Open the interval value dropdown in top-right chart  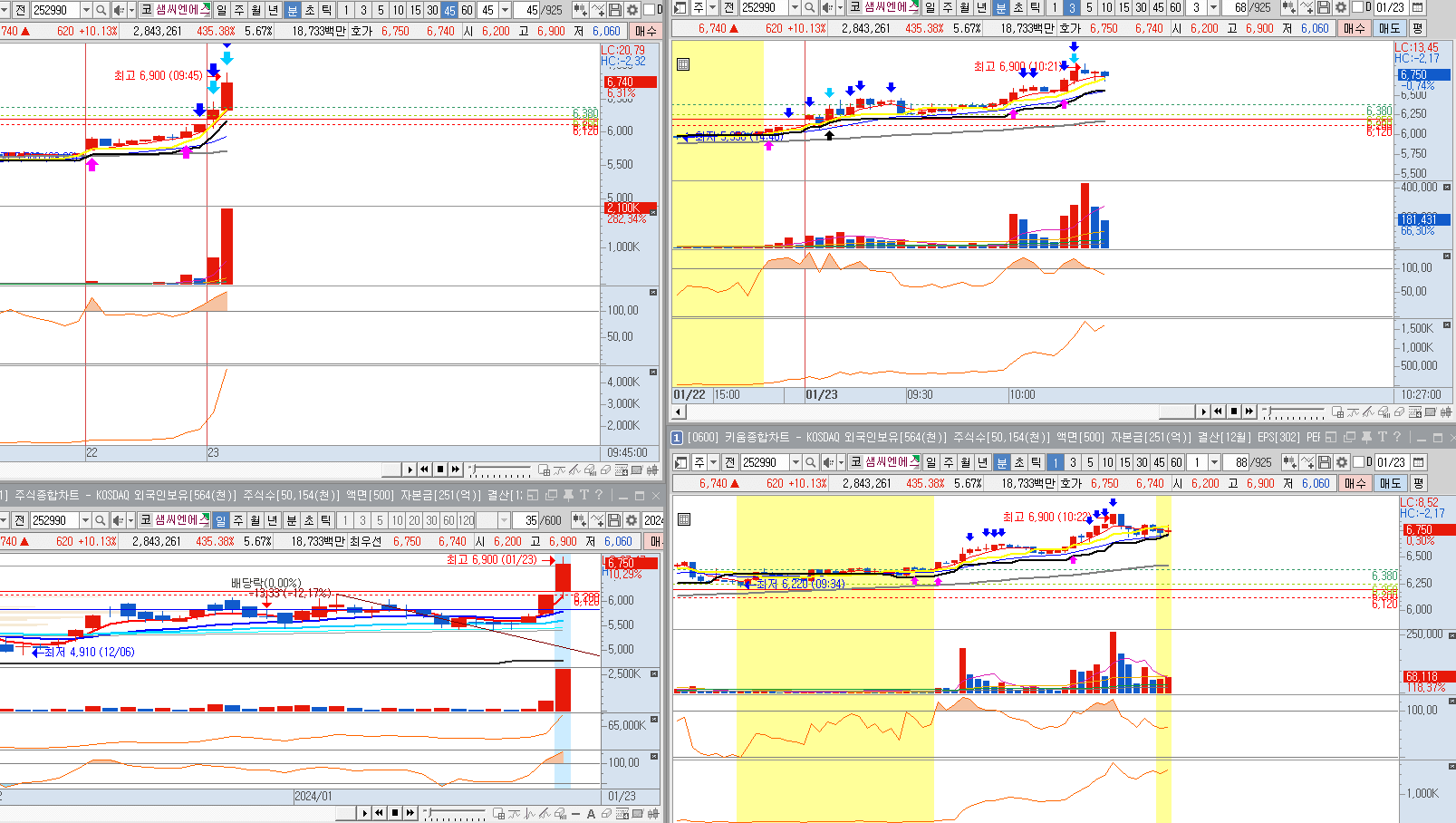pyautogui.click(x=1213, y=7)
